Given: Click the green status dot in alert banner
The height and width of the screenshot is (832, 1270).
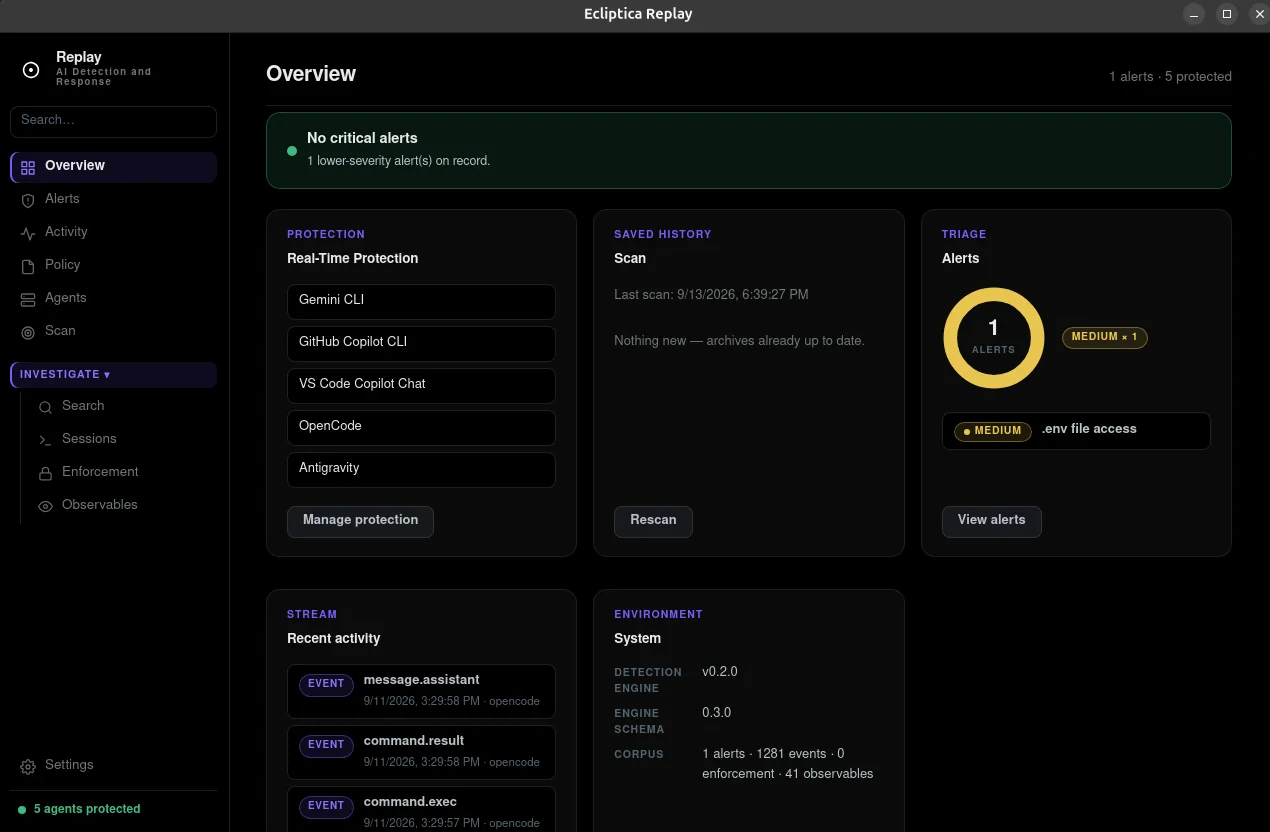Looking at the screenshot, I should tap(292, 151).
